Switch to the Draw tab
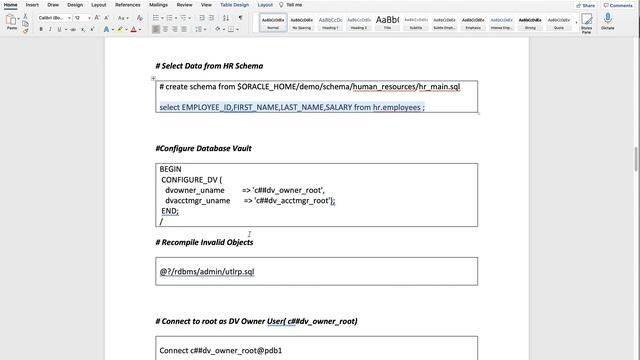This screenshot has height=360, width=640. click(53, 5)
